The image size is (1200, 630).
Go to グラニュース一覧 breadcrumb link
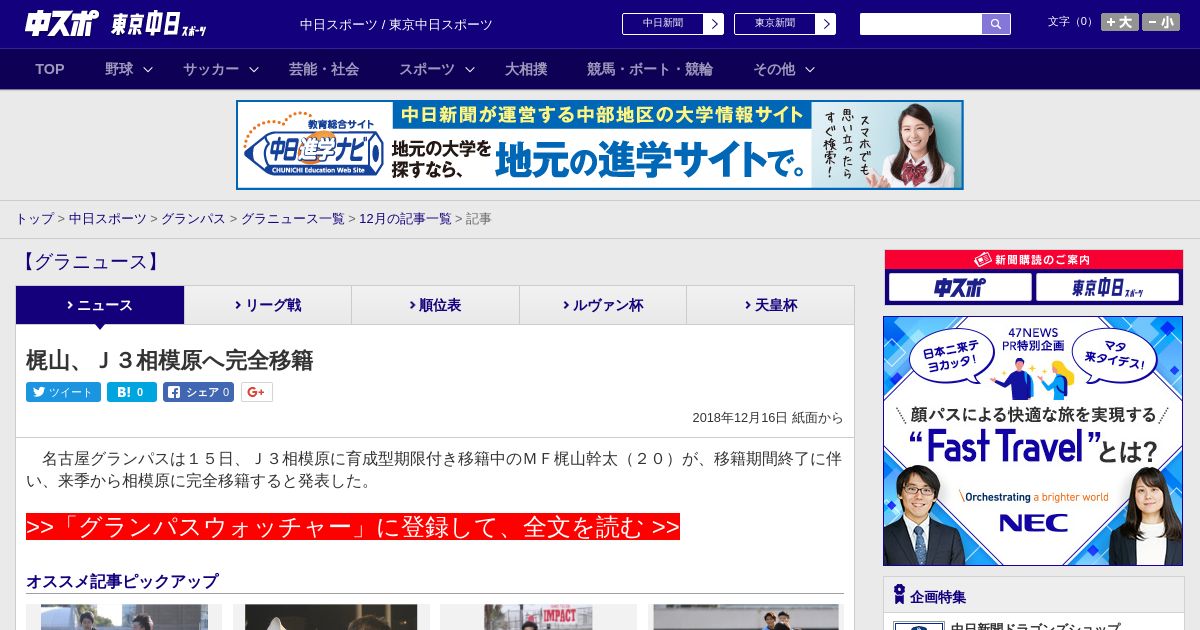point(293,219)
